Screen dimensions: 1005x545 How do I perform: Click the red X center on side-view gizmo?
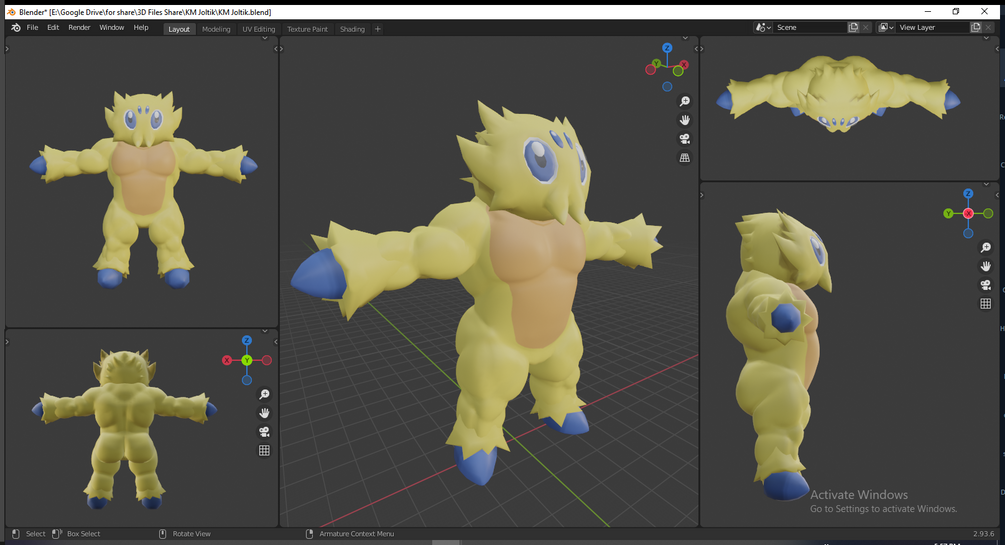click(968, 214)
